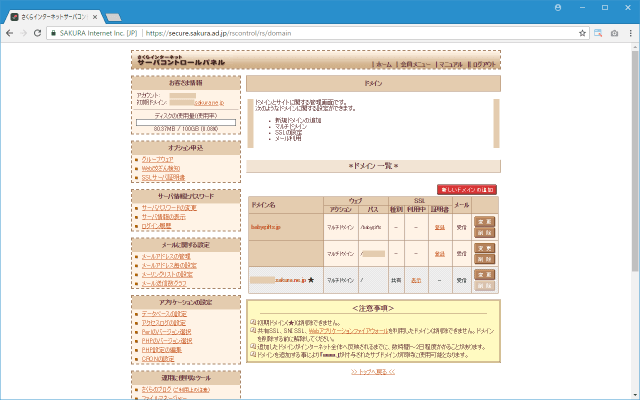This screenshot has height=400, width=640.
Task: Open サーバパスワードの変更 sidebar link
Action: 168,207
